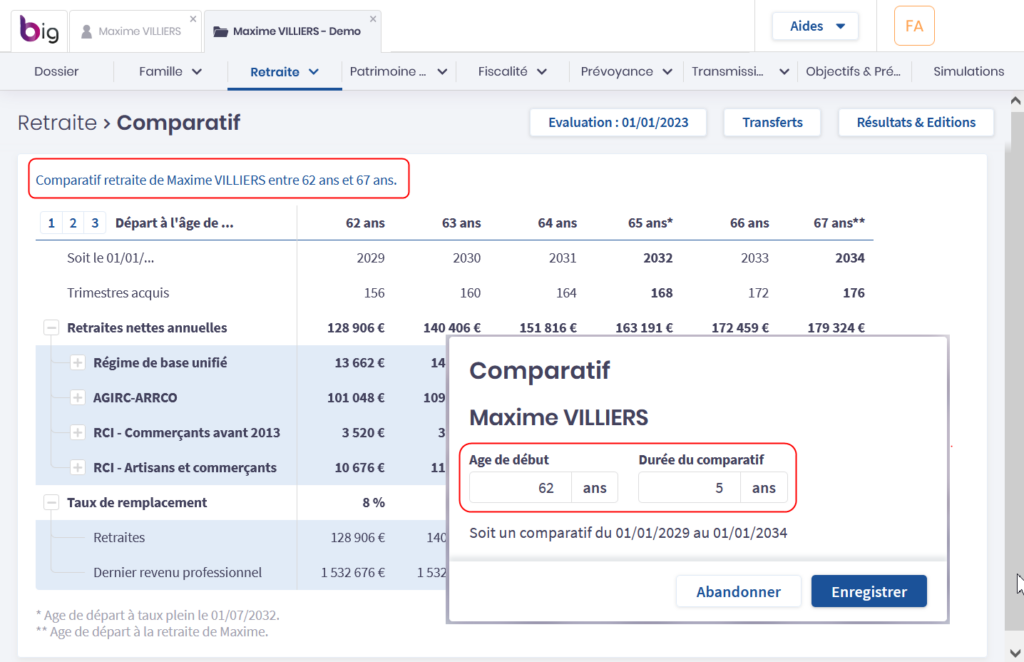Click the Abandonner button
The width and height of the screenshot is (1024, 662).
point(738,591)
